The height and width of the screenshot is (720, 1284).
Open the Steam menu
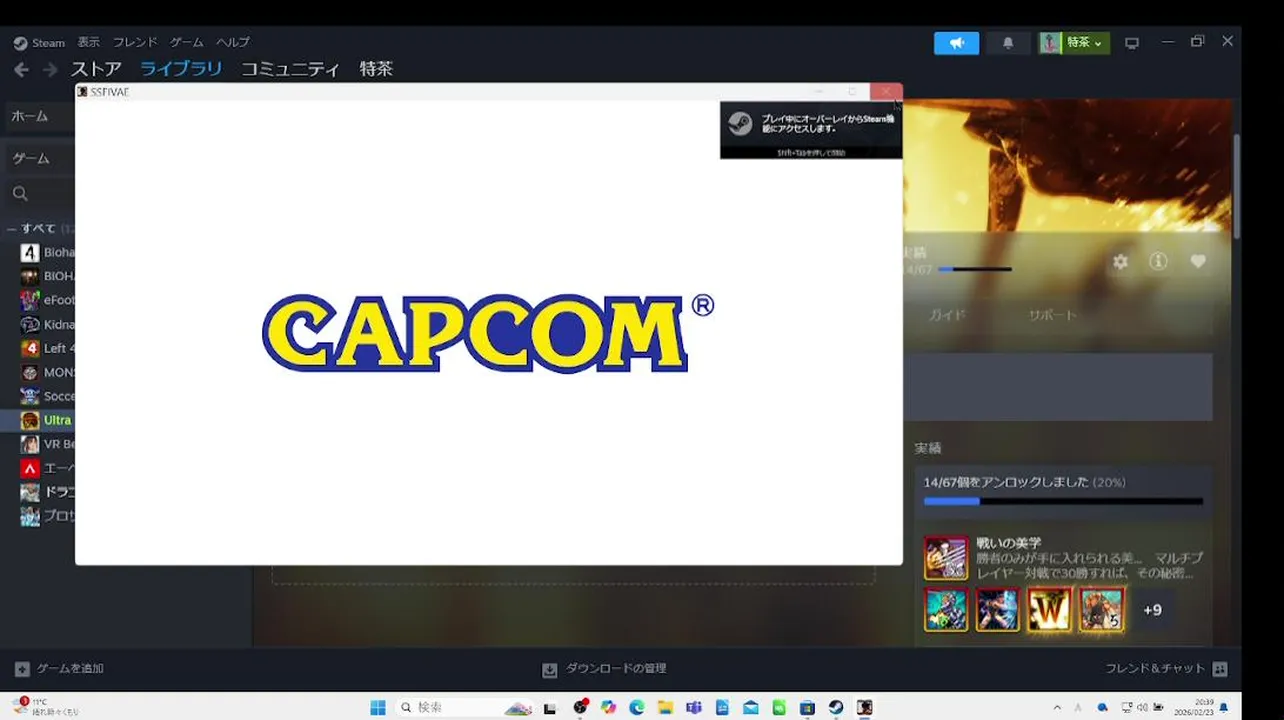(x=39, y=43)
